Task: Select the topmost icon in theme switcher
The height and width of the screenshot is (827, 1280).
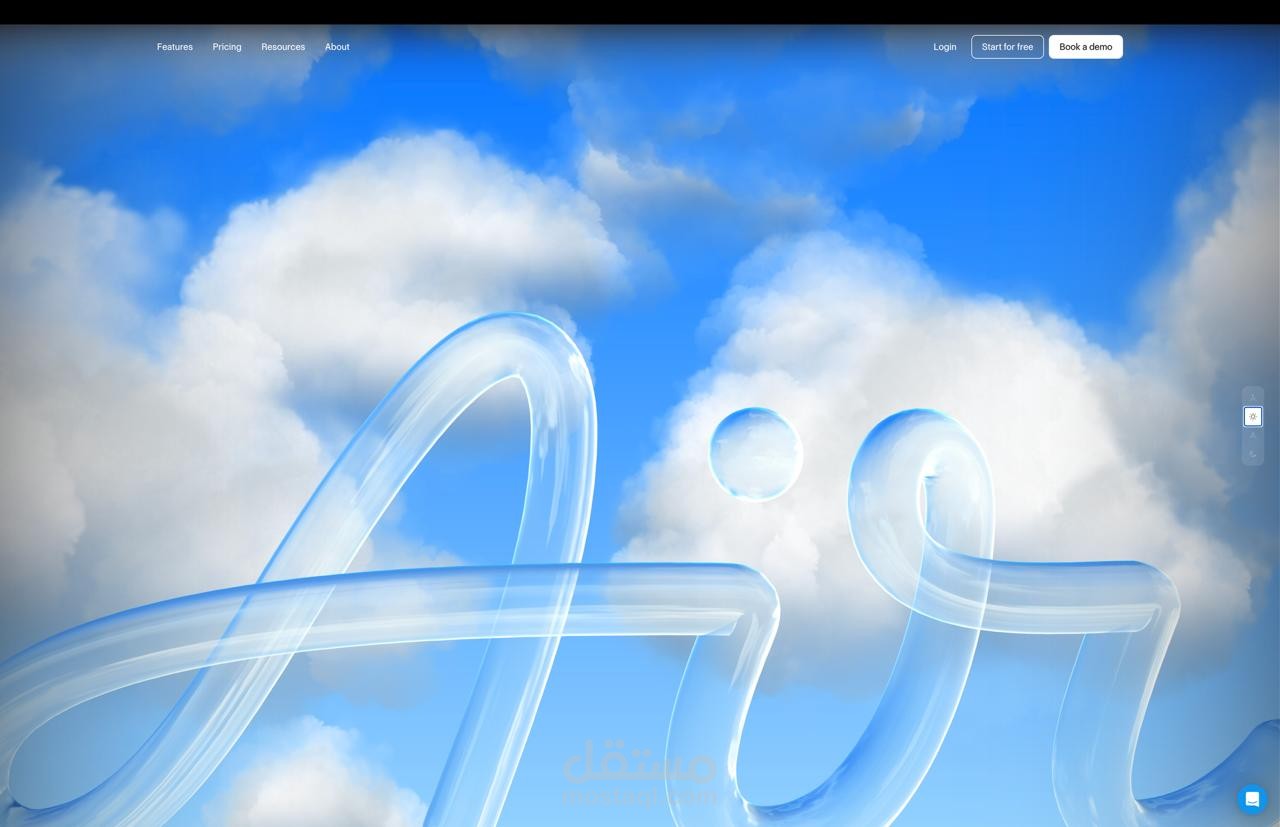Action: point(1253,398)
